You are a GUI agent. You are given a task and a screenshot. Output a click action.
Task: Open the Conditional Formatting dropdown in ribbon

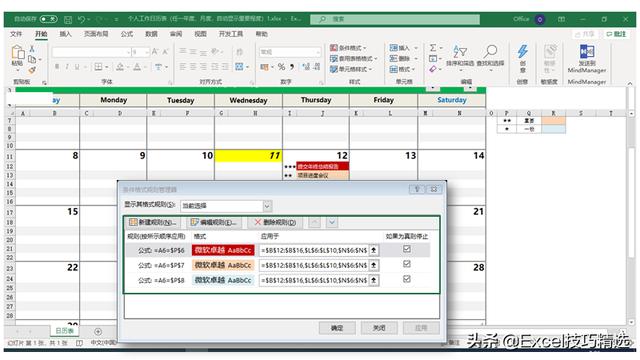(348, 48)
